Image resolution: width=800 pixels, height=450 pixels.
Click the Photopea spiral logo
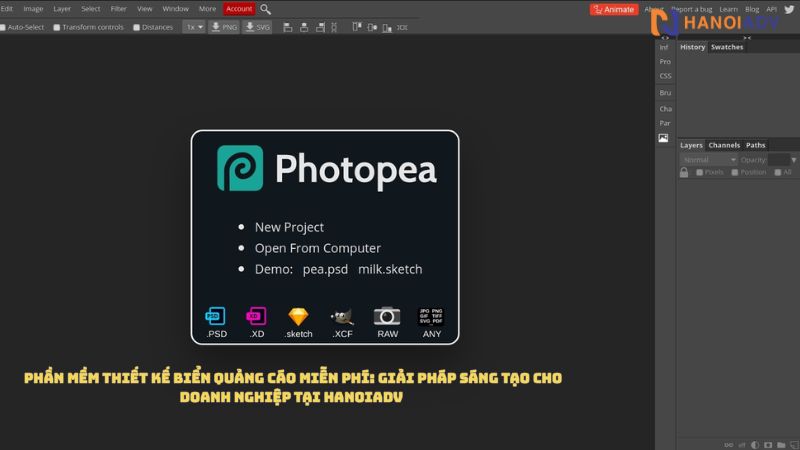pos(240,168)
